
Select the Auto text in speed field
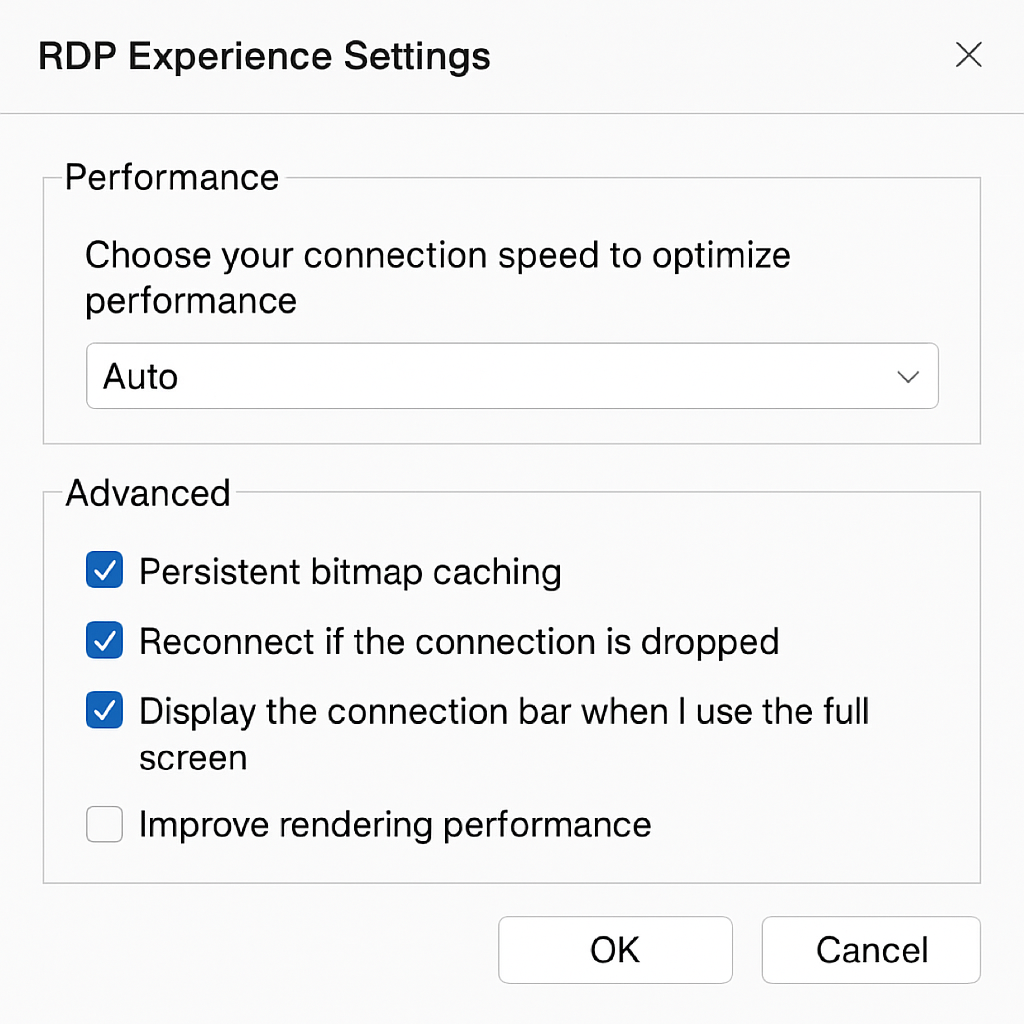(140, 377)
